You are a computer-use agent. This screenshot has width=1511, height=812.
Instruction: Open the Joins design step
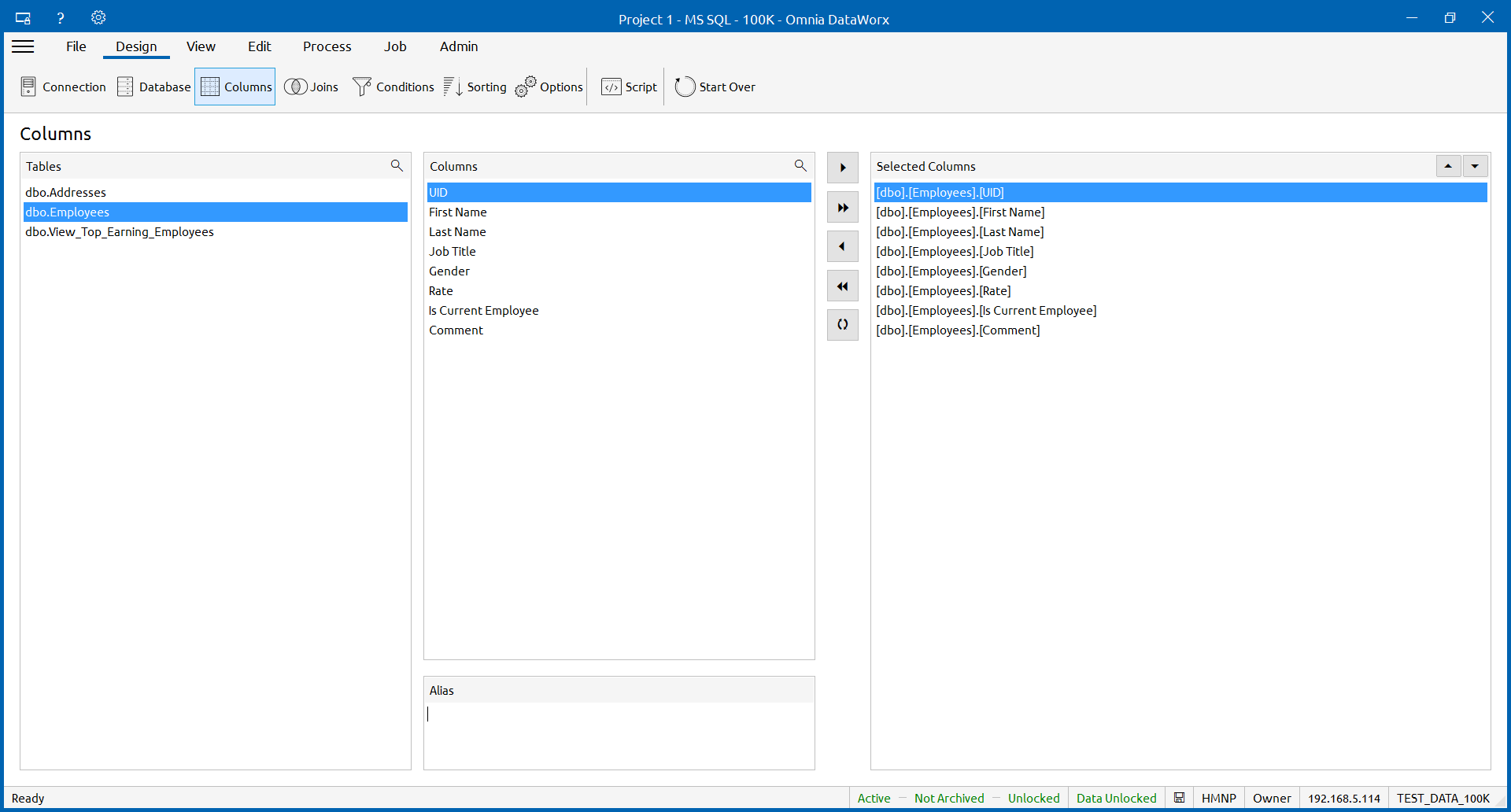tap(311, 87)
